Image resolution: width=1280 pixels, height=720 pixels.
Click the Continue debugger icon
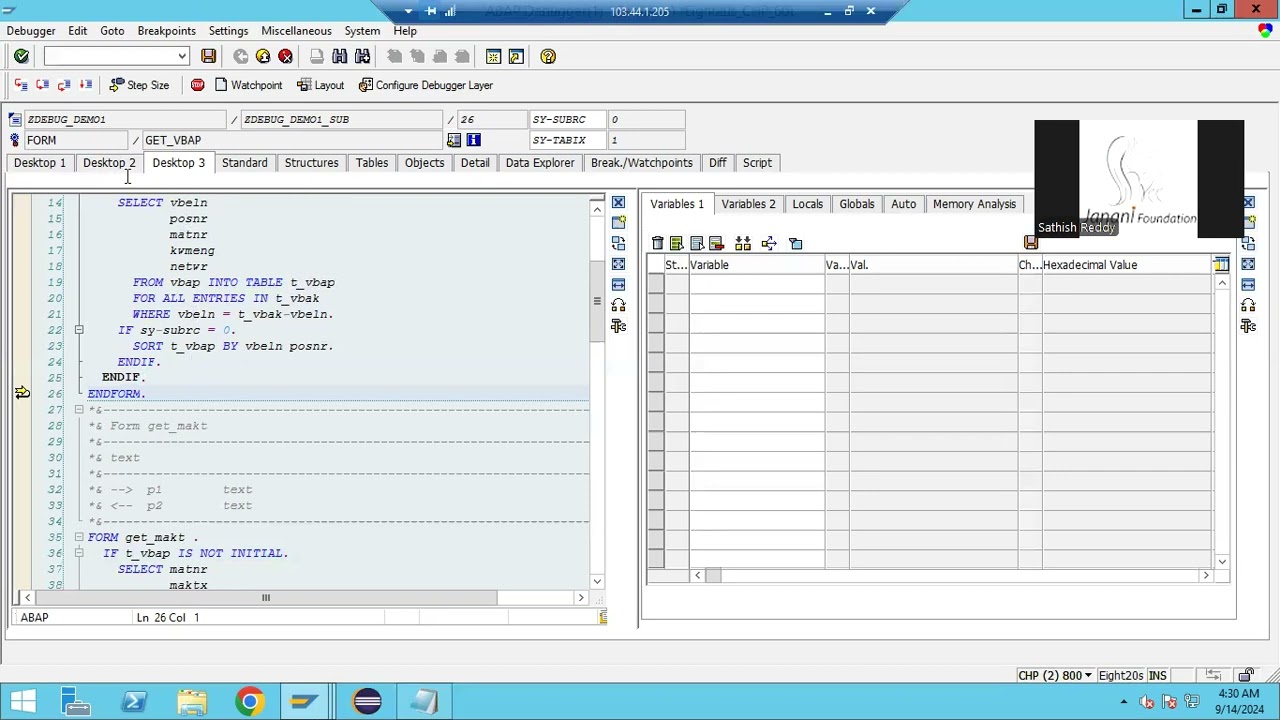click(86, 85)
